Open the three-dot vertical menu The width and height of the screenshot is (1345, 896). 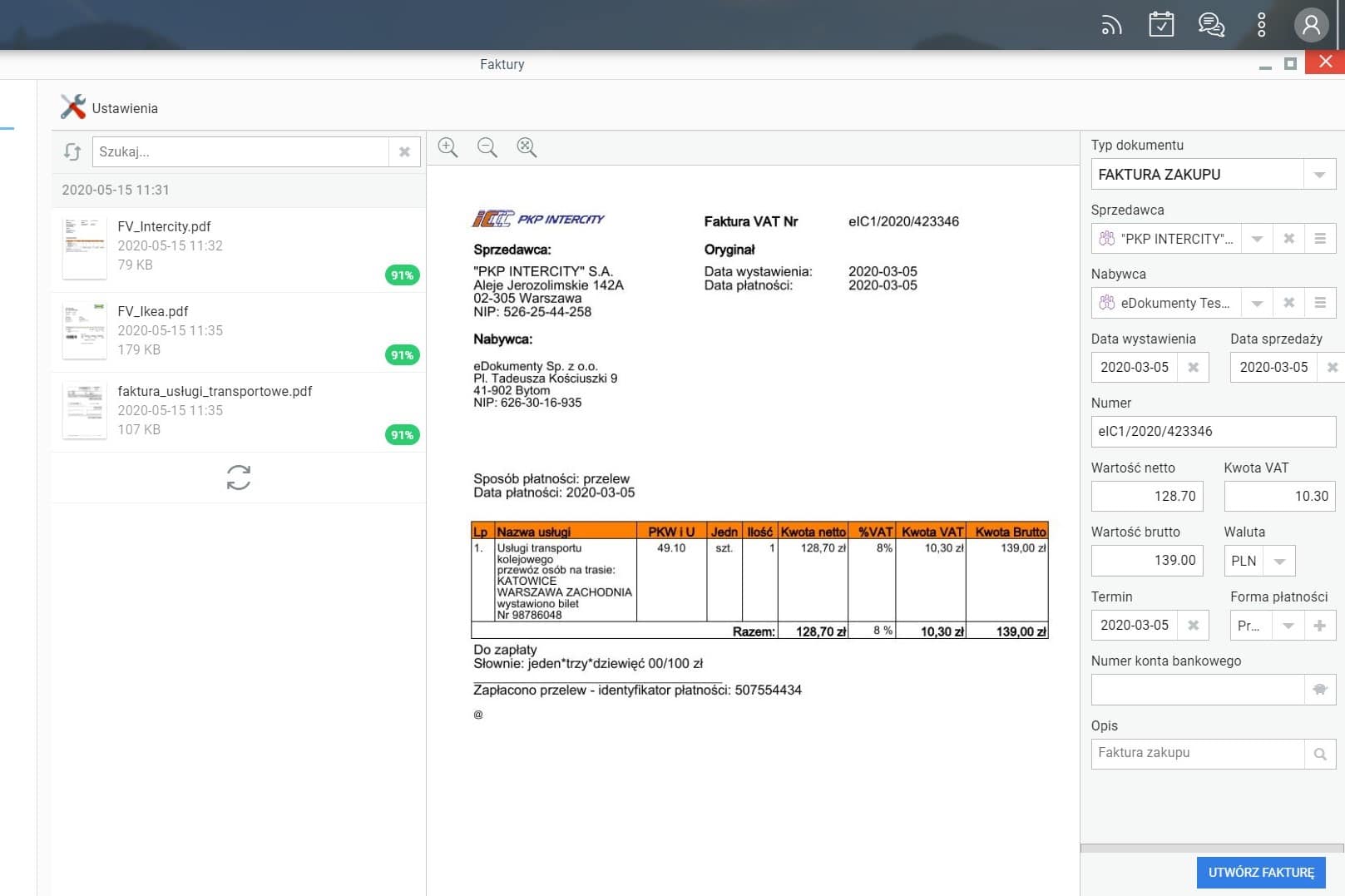tap(1261, 25)
